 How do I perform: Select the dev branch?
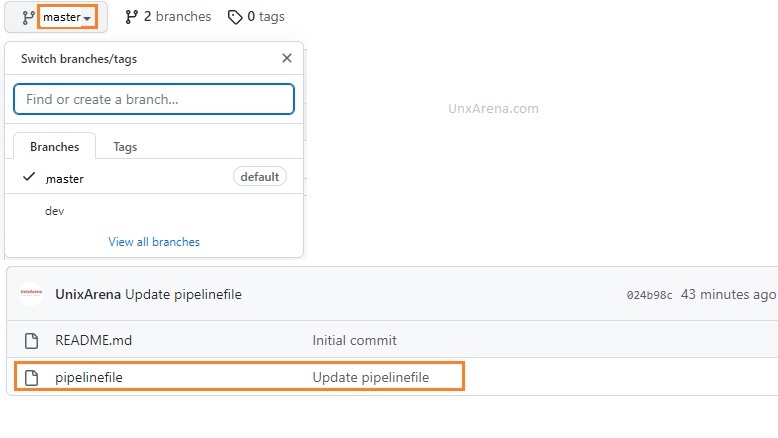tap(154, 211)
